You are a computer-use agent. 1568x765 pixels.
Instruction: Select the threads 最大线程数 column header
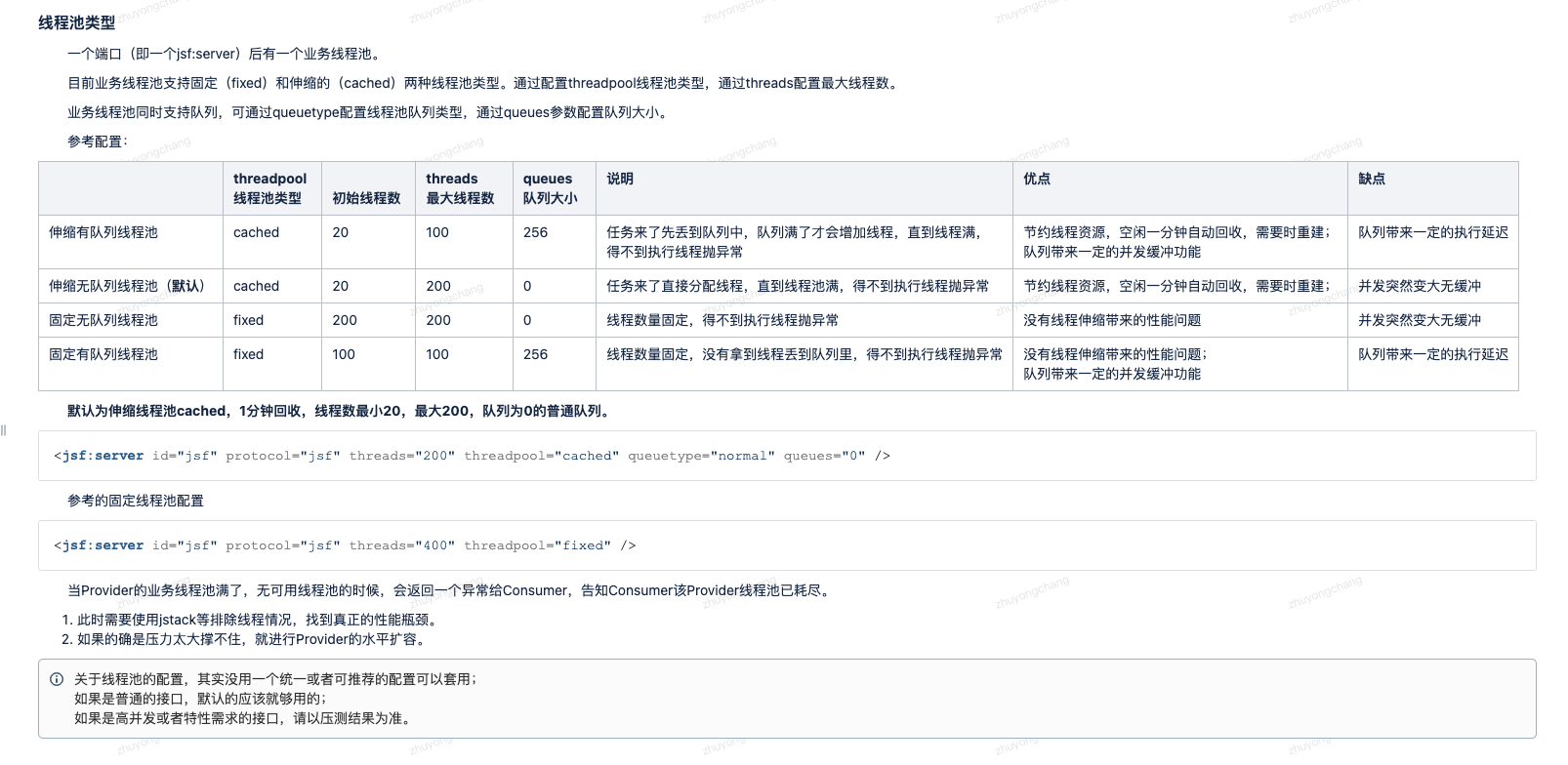pos(460,188)
